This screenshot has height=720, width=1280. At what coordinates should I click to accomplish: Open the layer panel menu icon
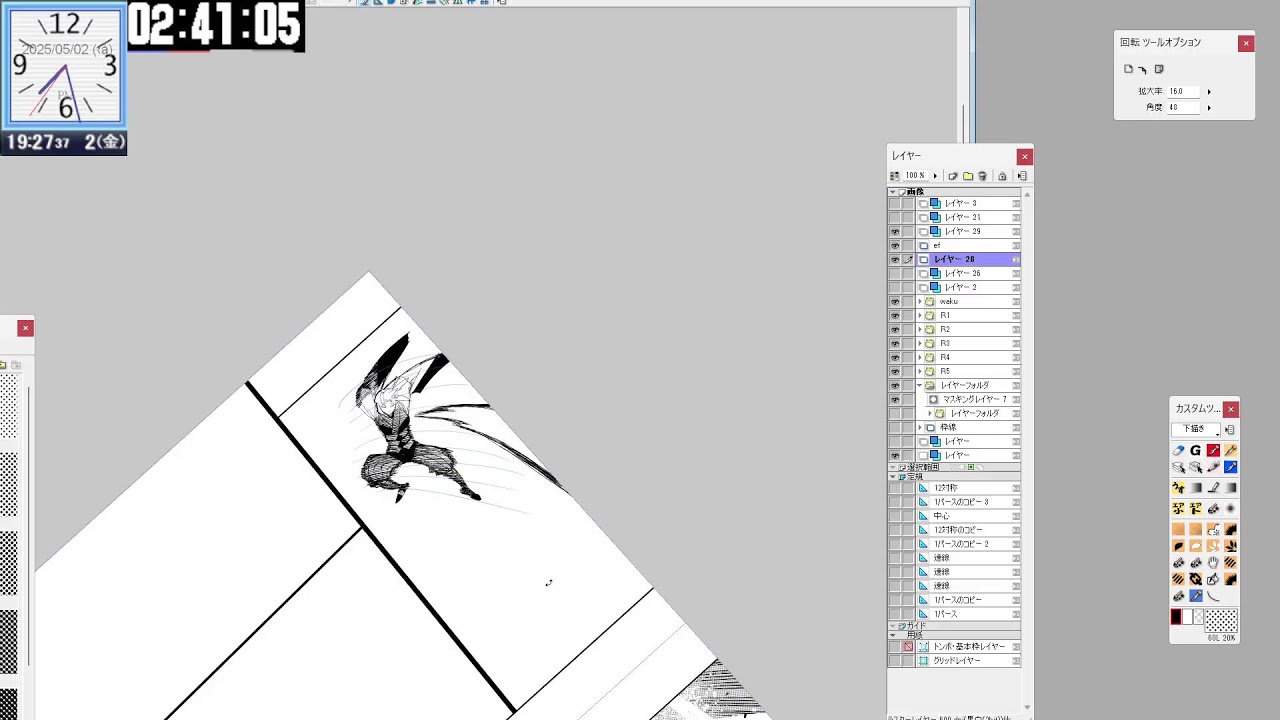(x=1022, y=176)
